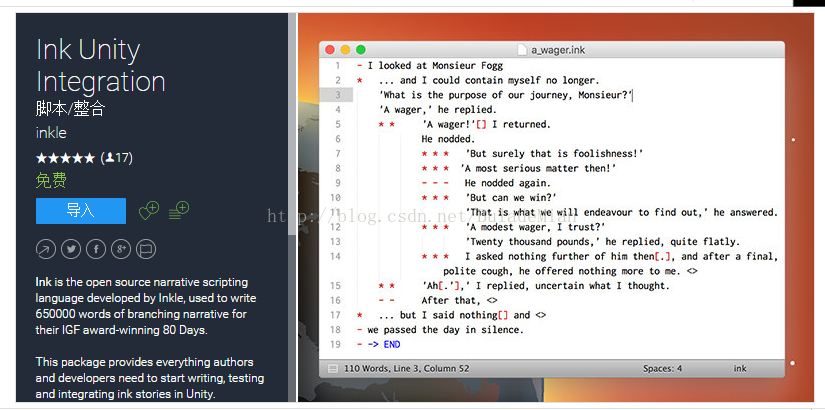Open the ink syntax selector in status bar
The width and height of the screenshot is (825, 410).
coord(740,368)
